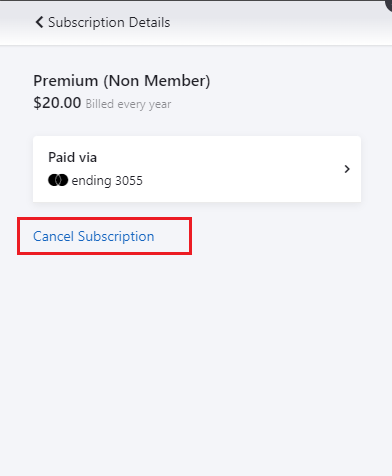
Task: Click the Billed every year label
Action: click(128, 104)
